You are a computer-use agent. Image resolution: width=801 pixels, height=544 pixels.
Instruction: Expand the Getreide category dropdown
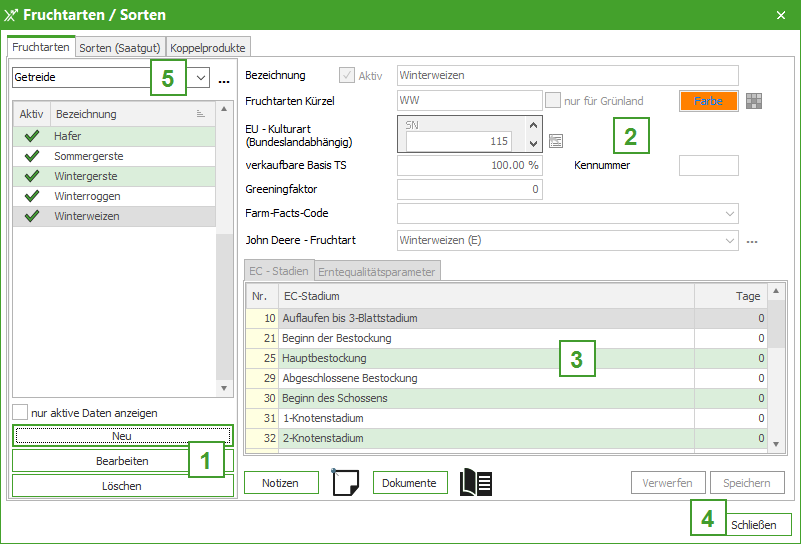pyautogui.click(x=200, y=77)
